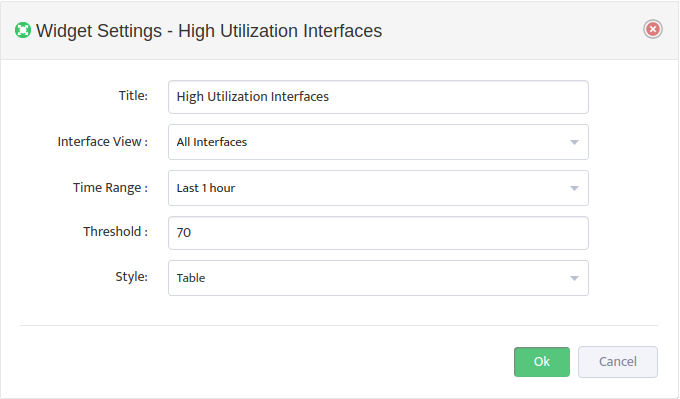Dismiss changes with the Cancel button
The width and height of the screenshot is (680, 399).
[618, 362]
